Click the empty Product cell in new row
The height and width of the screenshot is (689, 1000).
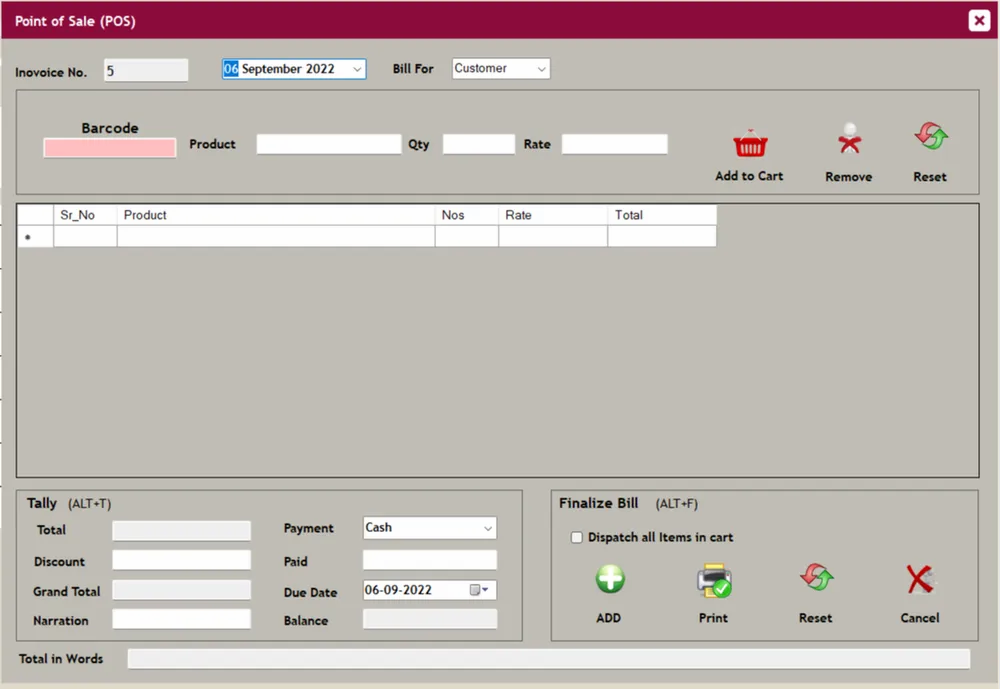coord(276,237)
